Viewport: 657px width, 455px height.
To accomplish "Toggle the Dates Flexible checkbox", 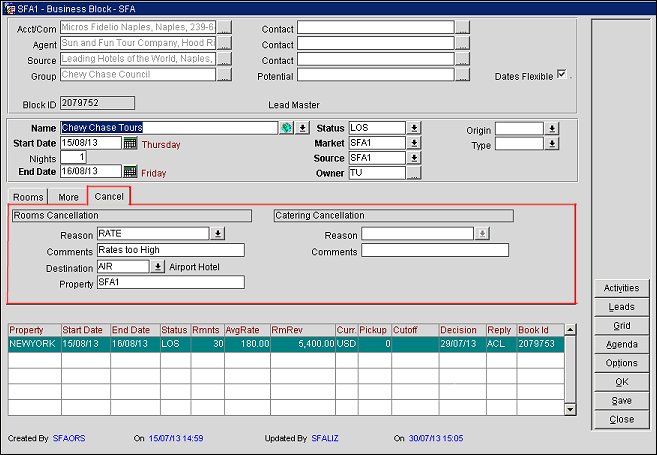I will click(x=561, y=75).
